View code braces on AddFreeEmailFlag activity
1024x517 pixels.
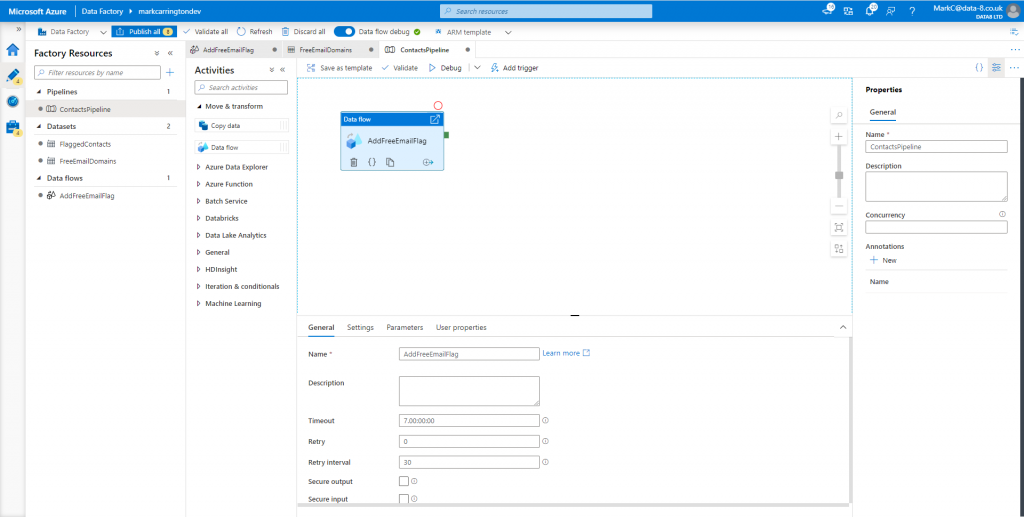372,162
